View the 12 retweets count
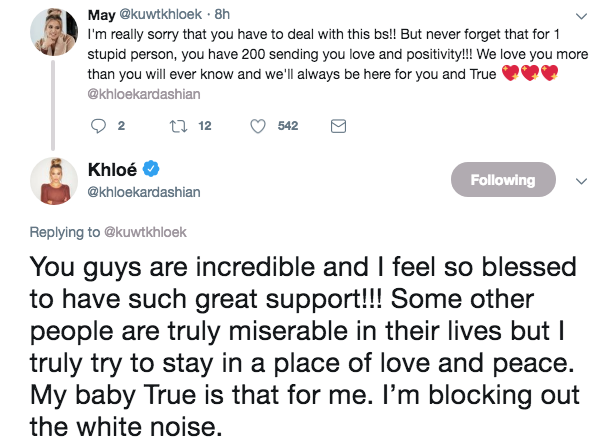This screenshot has width=602, height=447. pos(205,126)
